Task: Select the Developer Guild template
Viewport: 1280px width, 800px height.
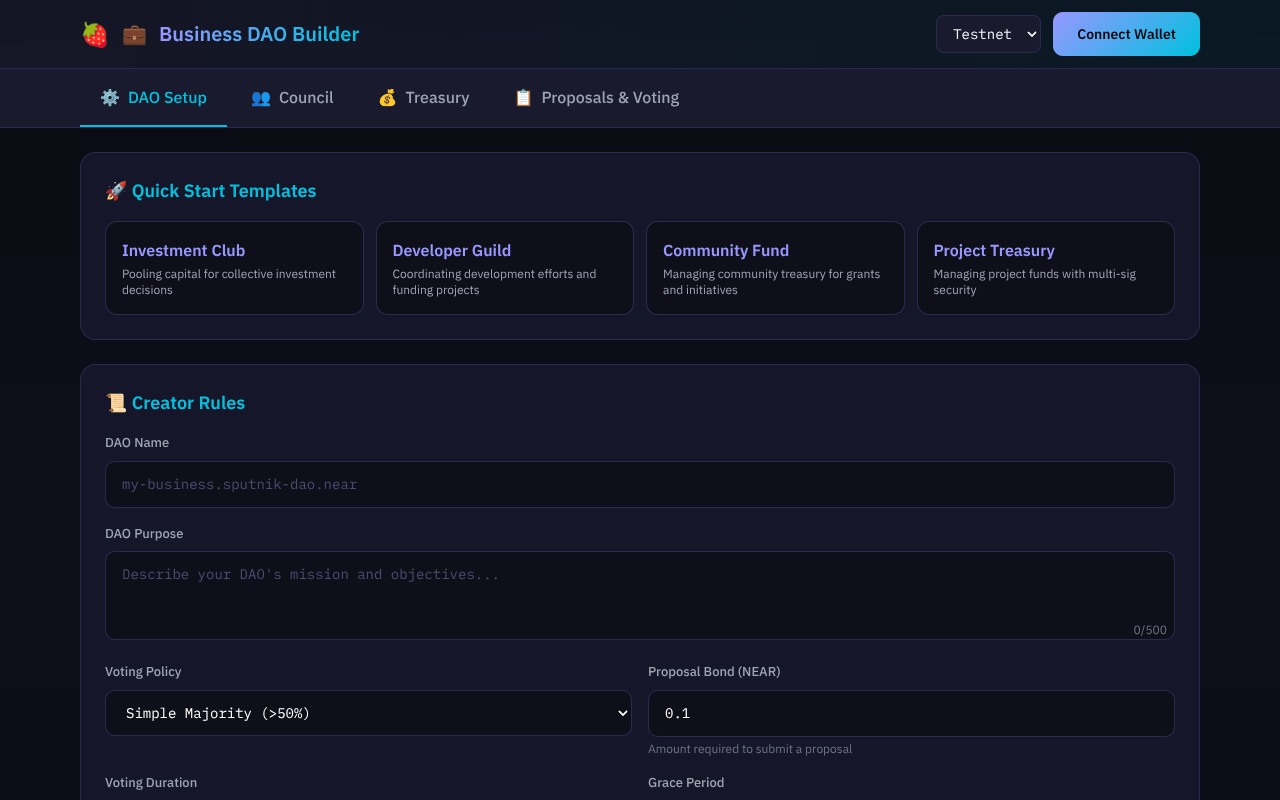Action: point(504,268)
